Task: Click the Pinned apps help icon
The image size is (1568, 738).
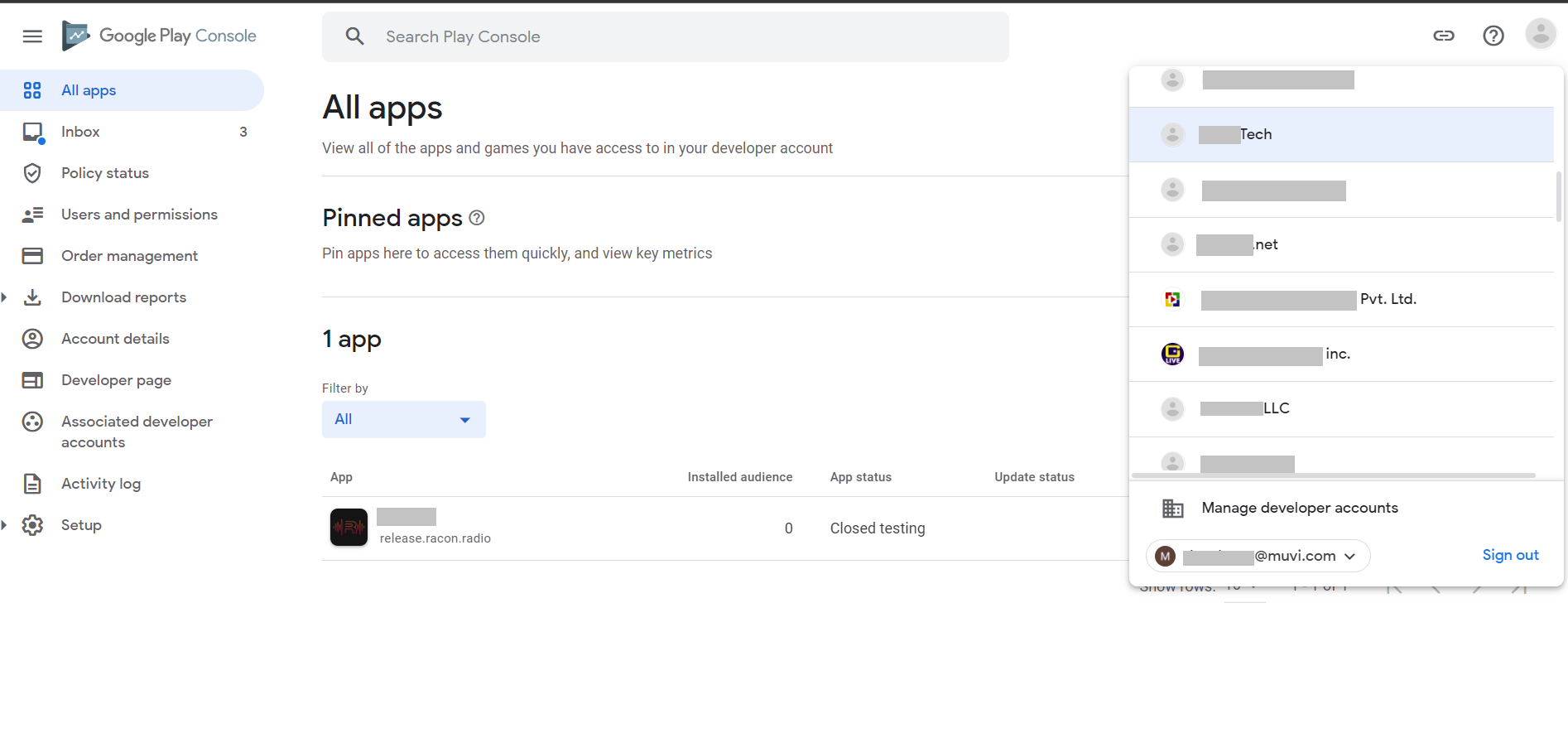Action: point(477,218)
